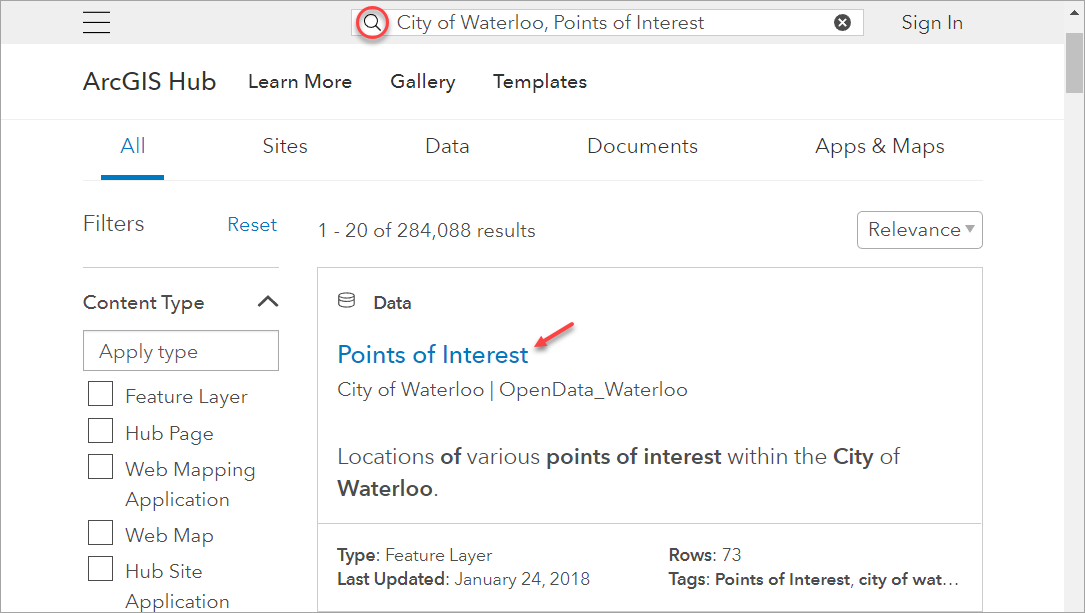The width and height of the screenshot is (1085, 613).
Task: Click the results count text '1 - 20 of 284,088 results'
Action: pos(426,230)
